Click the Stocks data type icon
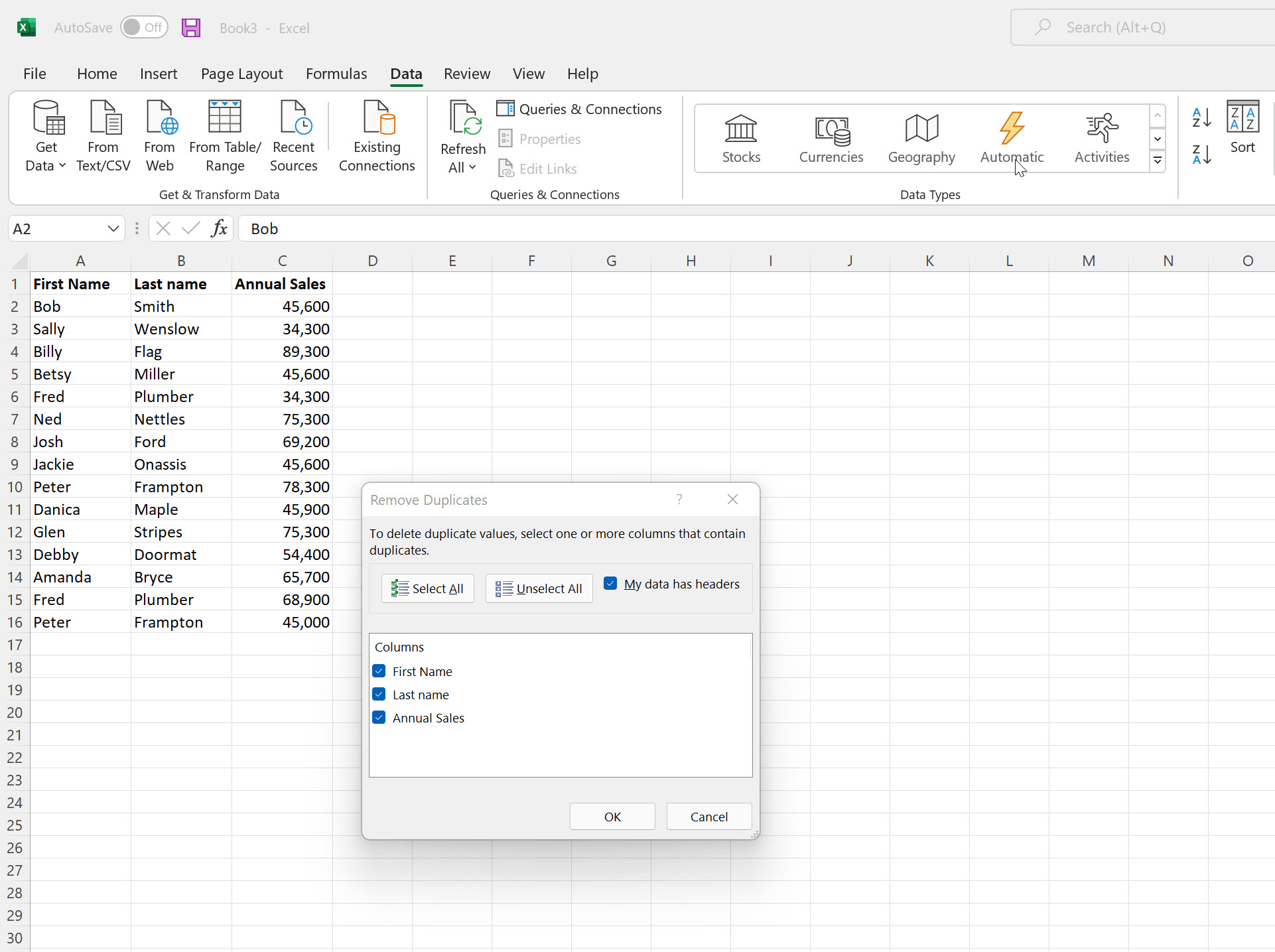1275x952 pixels. tap(742, 135)
